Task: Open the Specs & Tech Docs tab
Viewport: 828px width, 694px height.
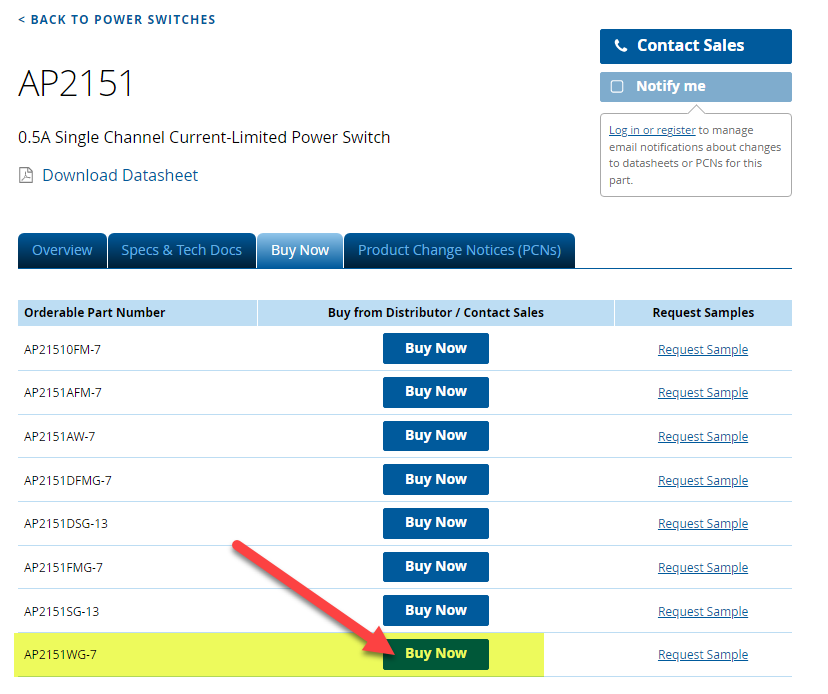Action: pyautogui.click(x=181, y=250)
